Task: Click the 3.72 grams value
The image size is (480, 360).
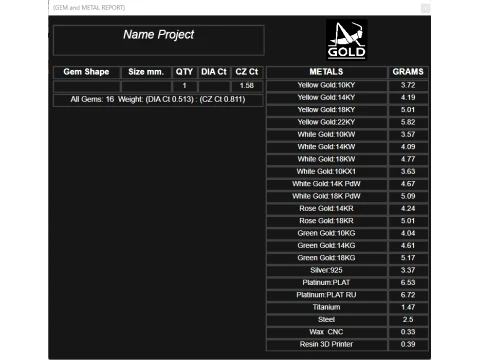Action: tap(408, 85)
